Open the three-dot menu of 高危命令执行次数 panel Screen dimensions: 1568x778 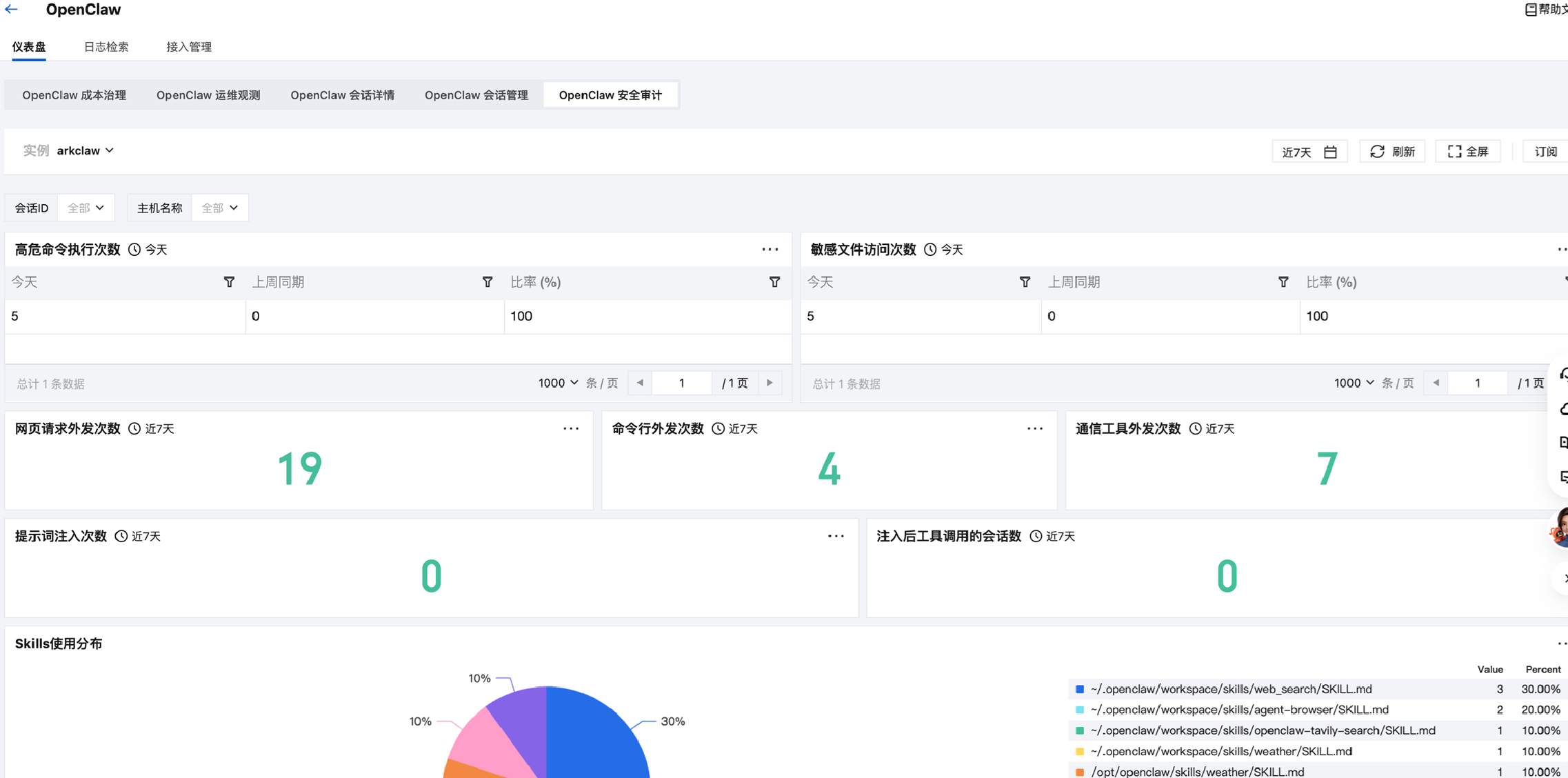(770, 250)
